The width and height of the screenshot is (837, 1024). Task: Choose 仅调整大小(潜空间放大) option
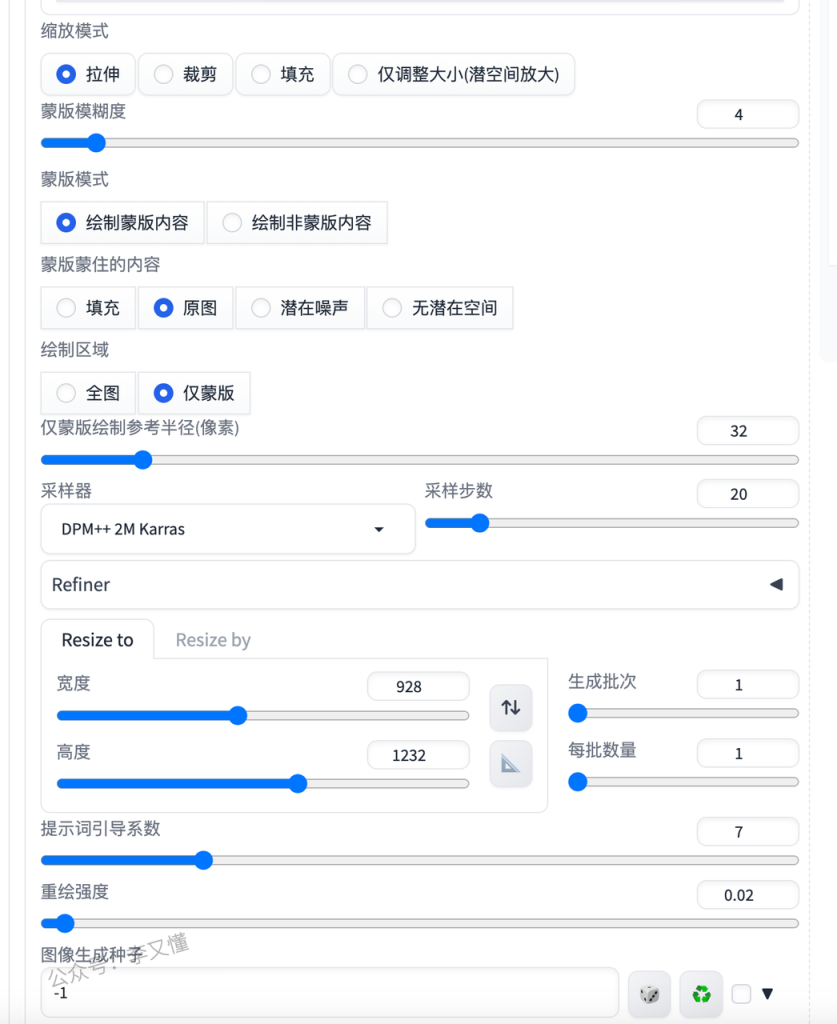tap(453, 74)
